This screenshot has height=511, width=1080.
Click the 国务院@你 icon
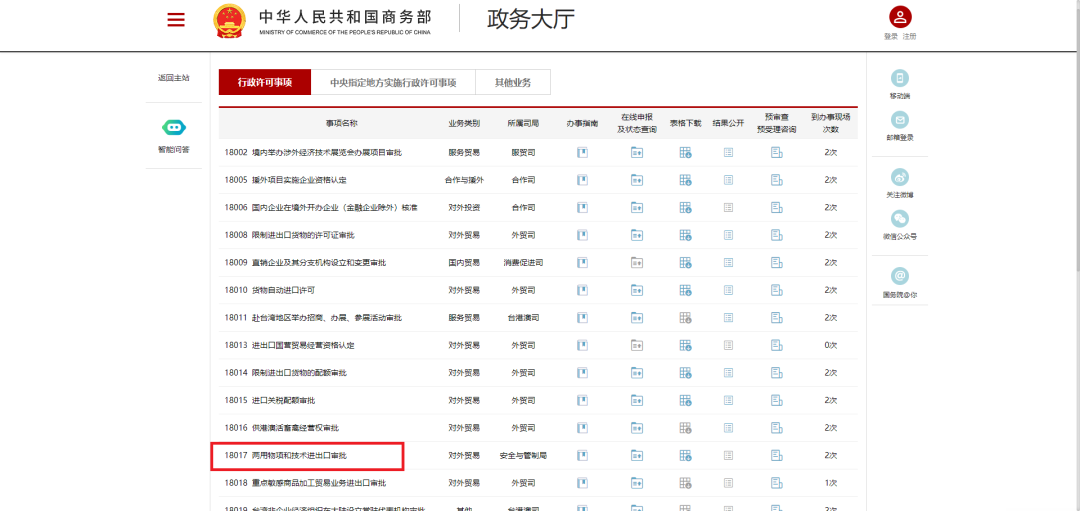[900, 276]
